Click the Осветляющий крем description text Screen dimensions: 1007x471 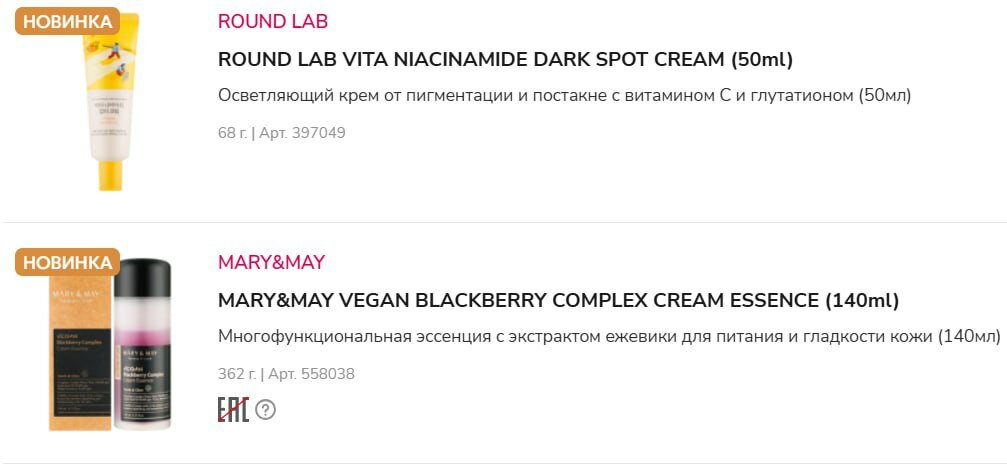click(x=564, y=95)
